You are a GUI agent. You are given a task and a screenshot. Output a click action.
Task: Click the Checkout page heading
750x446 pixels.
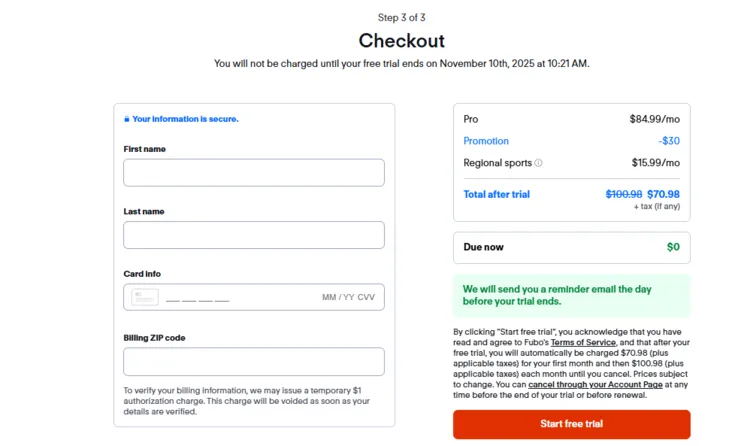coord(401,41)
